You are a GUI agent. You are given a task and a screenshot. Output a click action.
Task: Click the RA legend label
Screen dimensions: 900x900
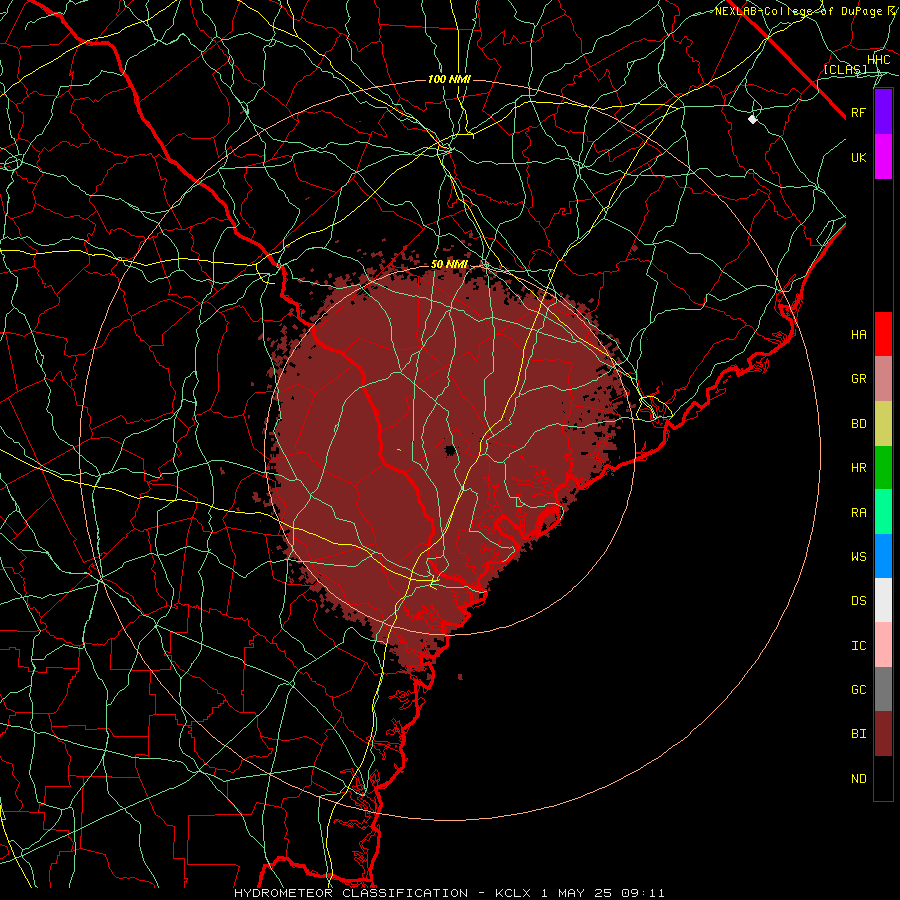[x=859, y=513]
